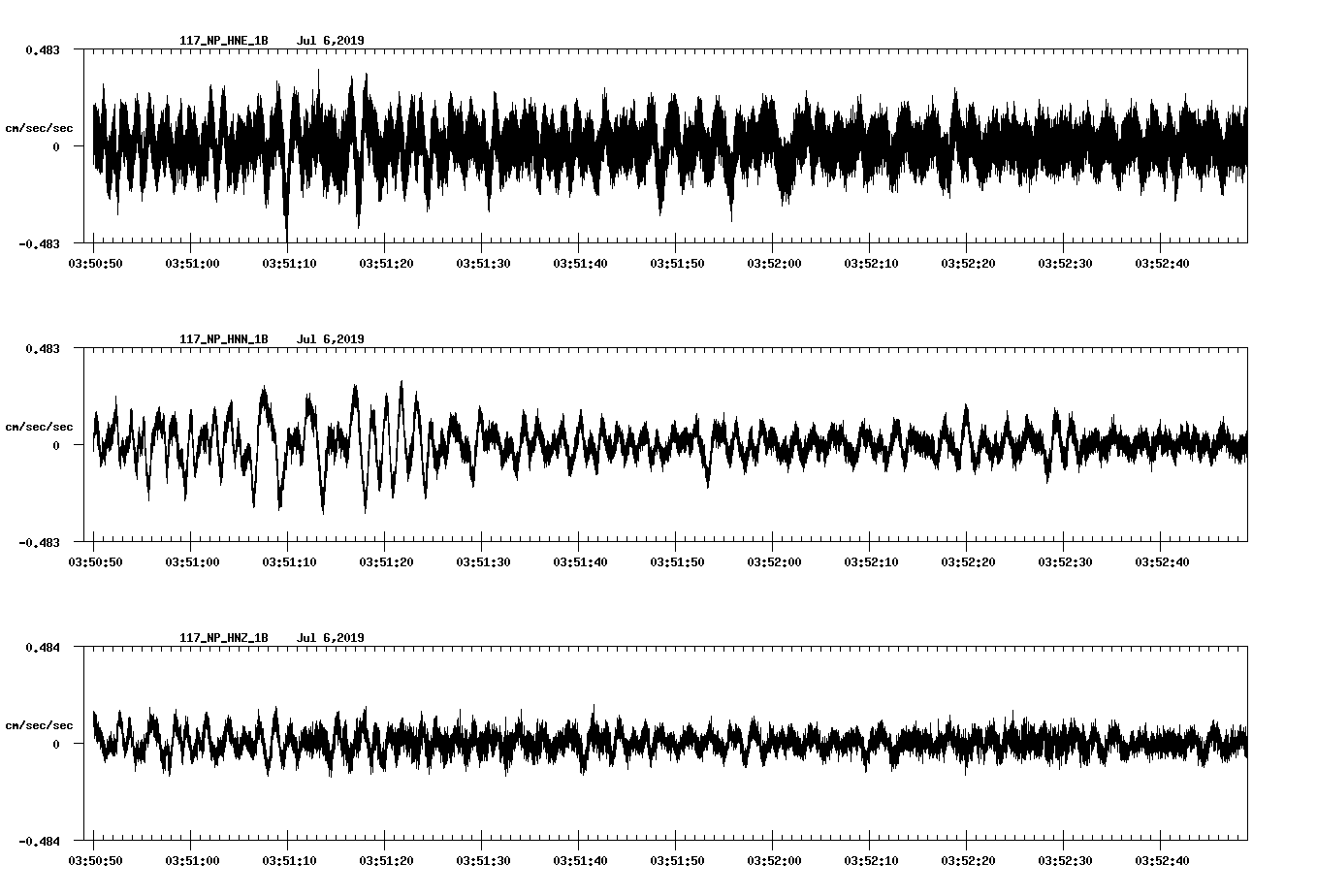Screen dimensions: 1317x896
Task: Click the -0.483 minimum value on the HNE axis
Action: [x=39, y=244]
